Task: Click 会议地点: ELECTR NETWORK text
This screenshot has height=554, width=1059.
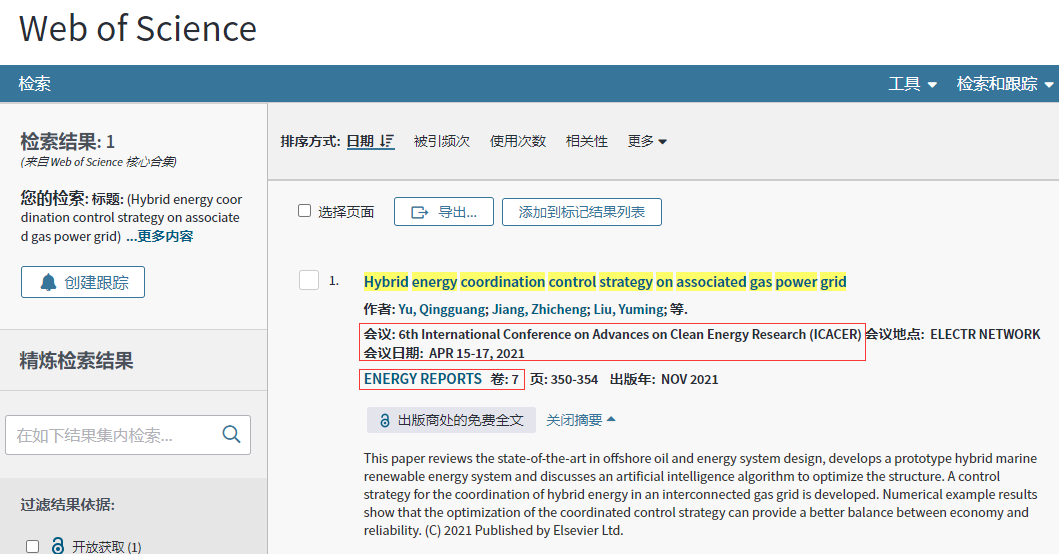Action: (953, 334)
